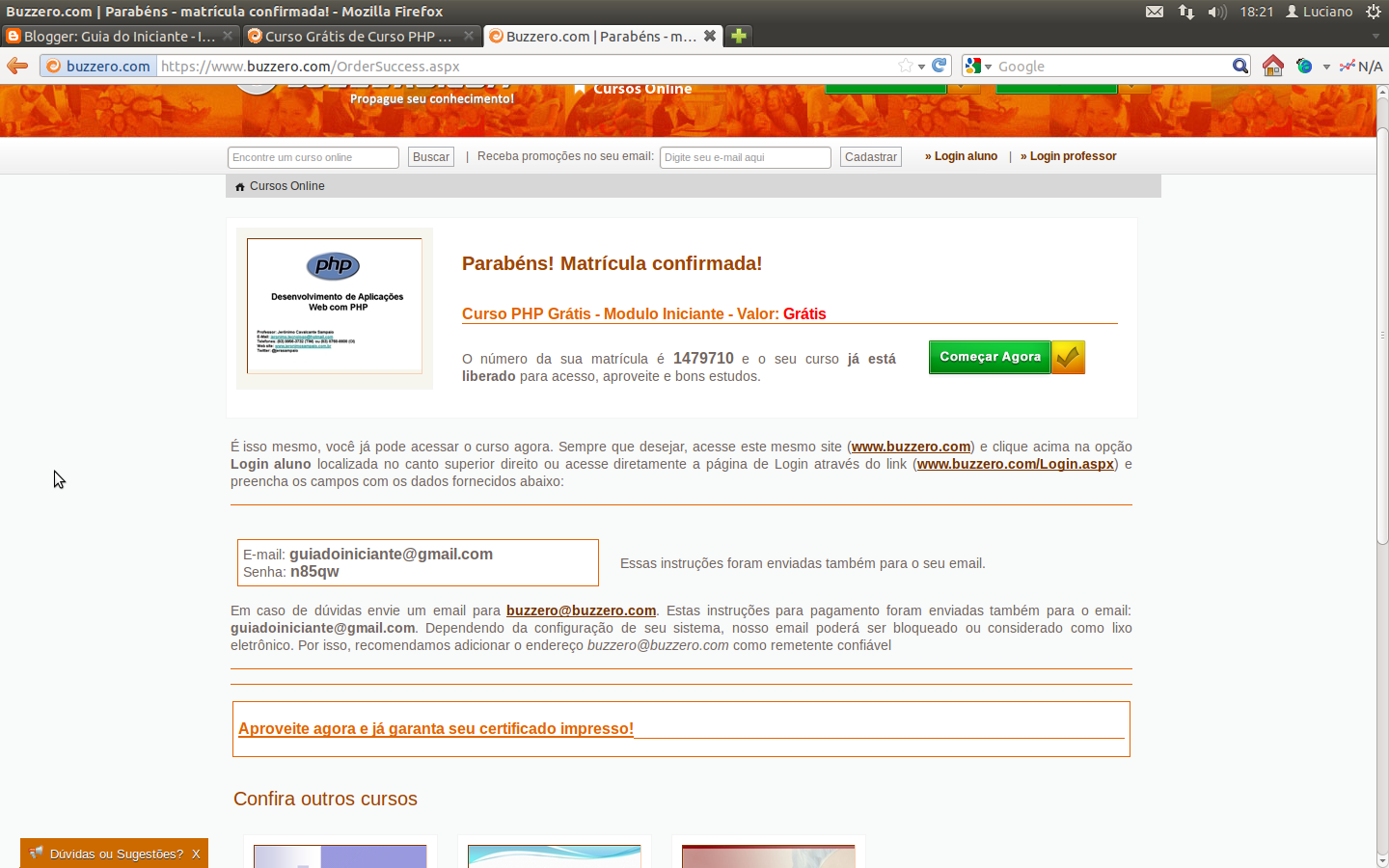
Task: Open the Firefox home page icon
Action: (x=1273, y=66)
